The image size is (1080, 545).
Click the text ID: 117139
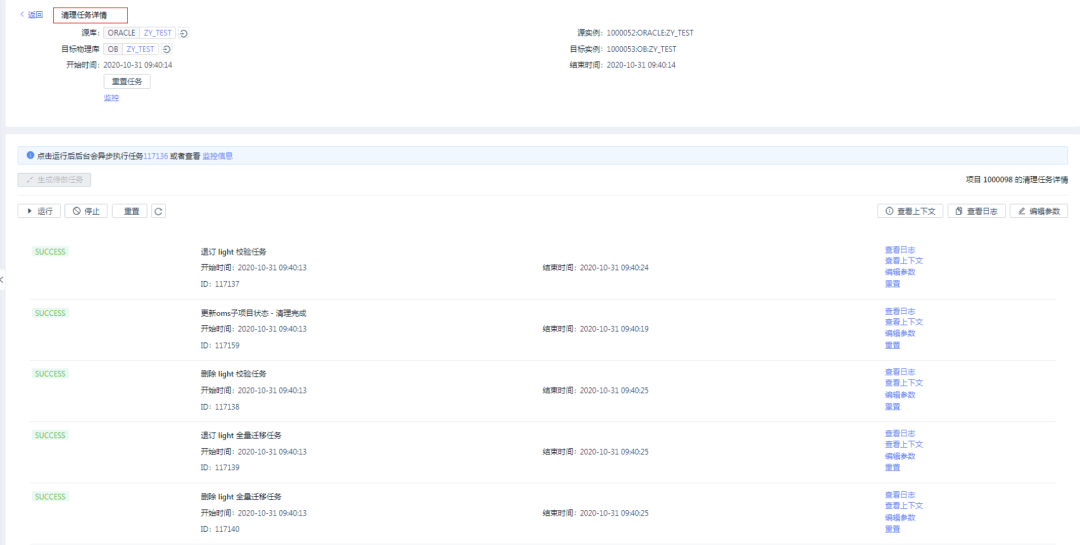pos(220,468)
